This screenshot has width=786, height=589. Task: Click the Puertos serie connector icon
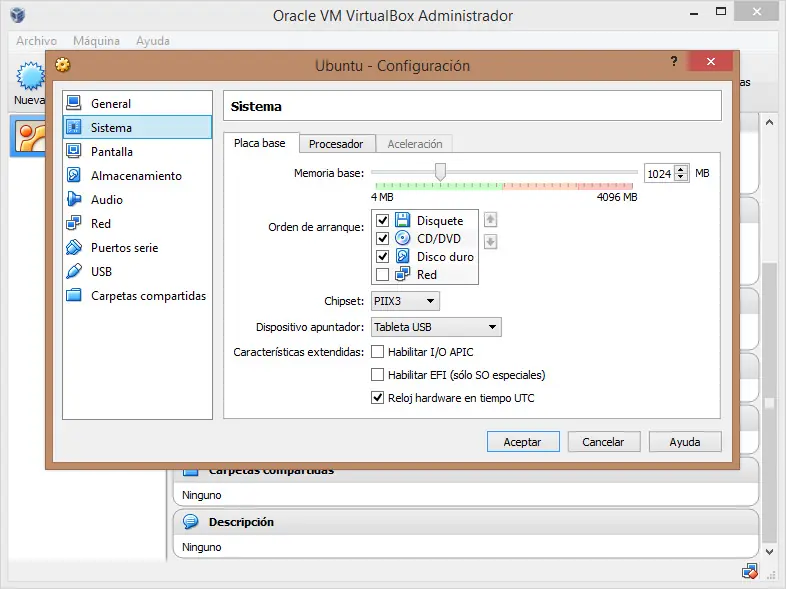coord(74,247)
